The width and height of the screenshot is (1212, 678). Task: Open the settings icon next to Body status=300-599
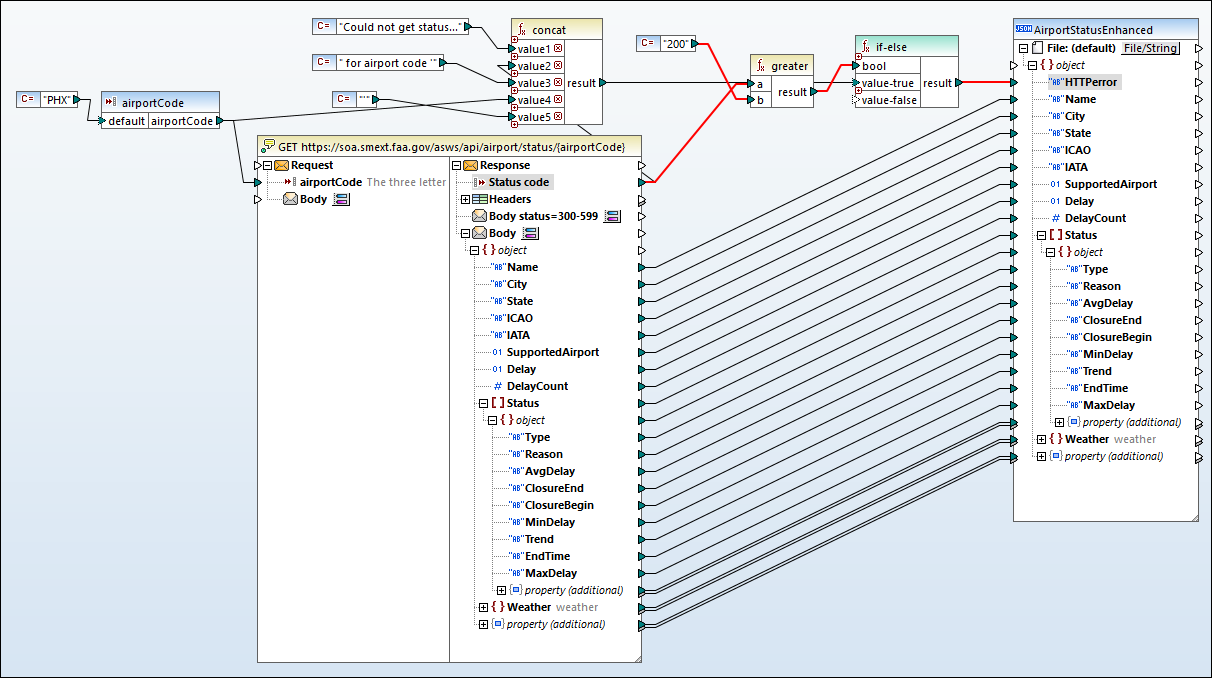click(x=613, y=216)
